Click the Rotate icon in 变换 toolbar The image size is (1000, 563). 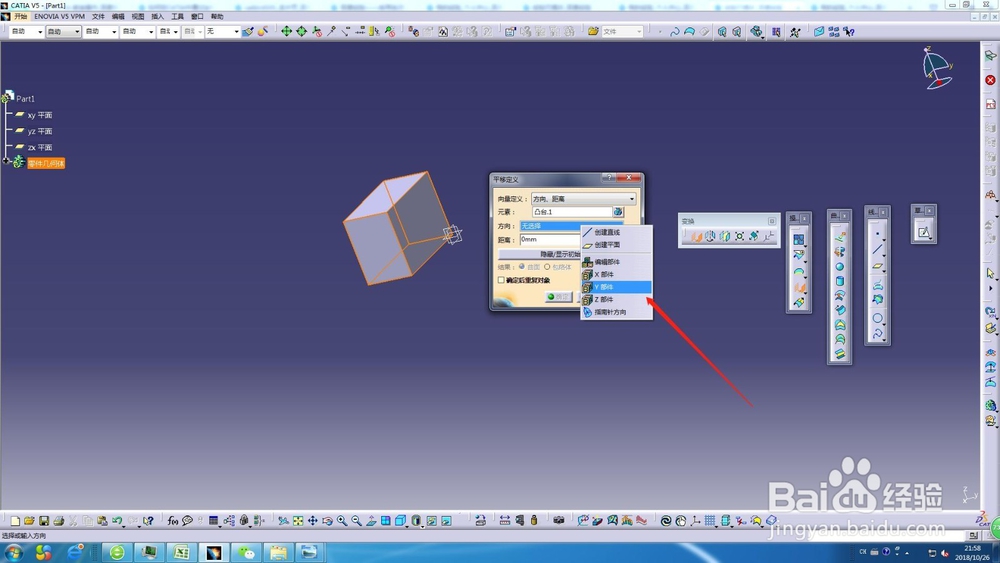tap(710, 237)
